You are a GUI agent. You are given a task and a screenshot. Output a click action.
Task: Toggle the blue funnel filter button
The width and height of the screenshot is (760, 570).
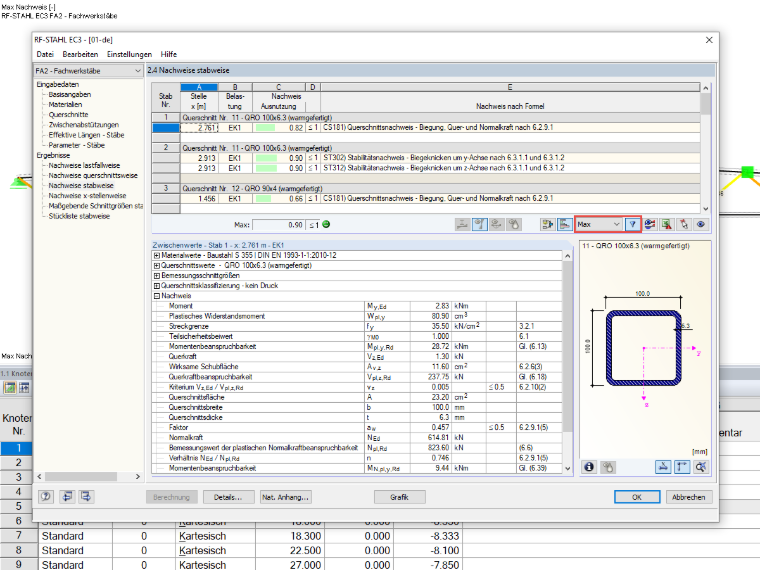[x=632, y=224]
